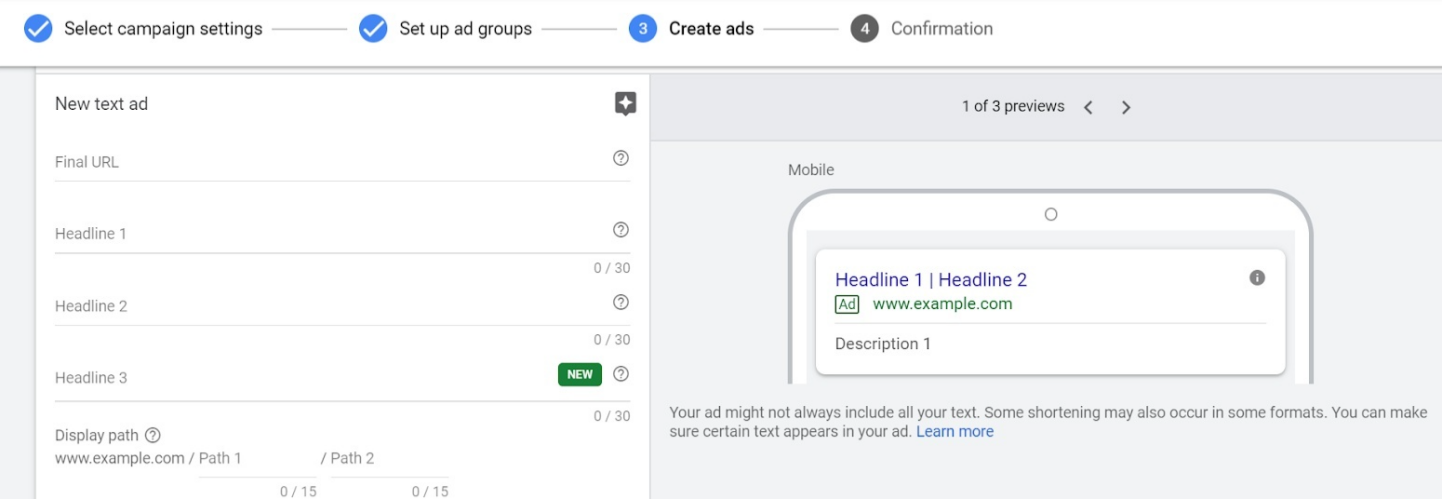Open help icon for Final URL
Screen dimensions: 1442x499
pos(621,158)
